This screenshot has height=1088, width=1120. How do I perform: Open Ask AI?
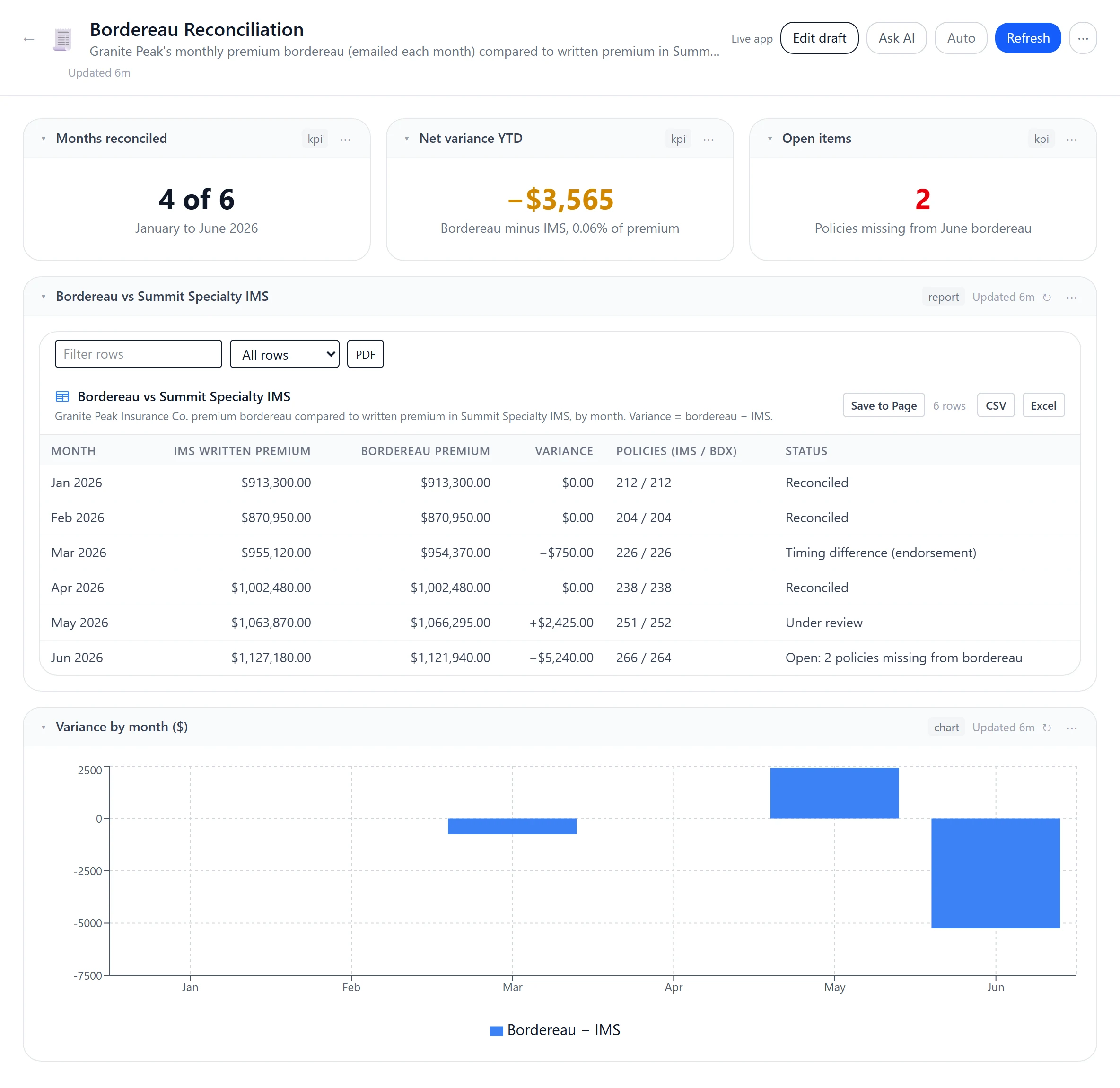point(896,38)
